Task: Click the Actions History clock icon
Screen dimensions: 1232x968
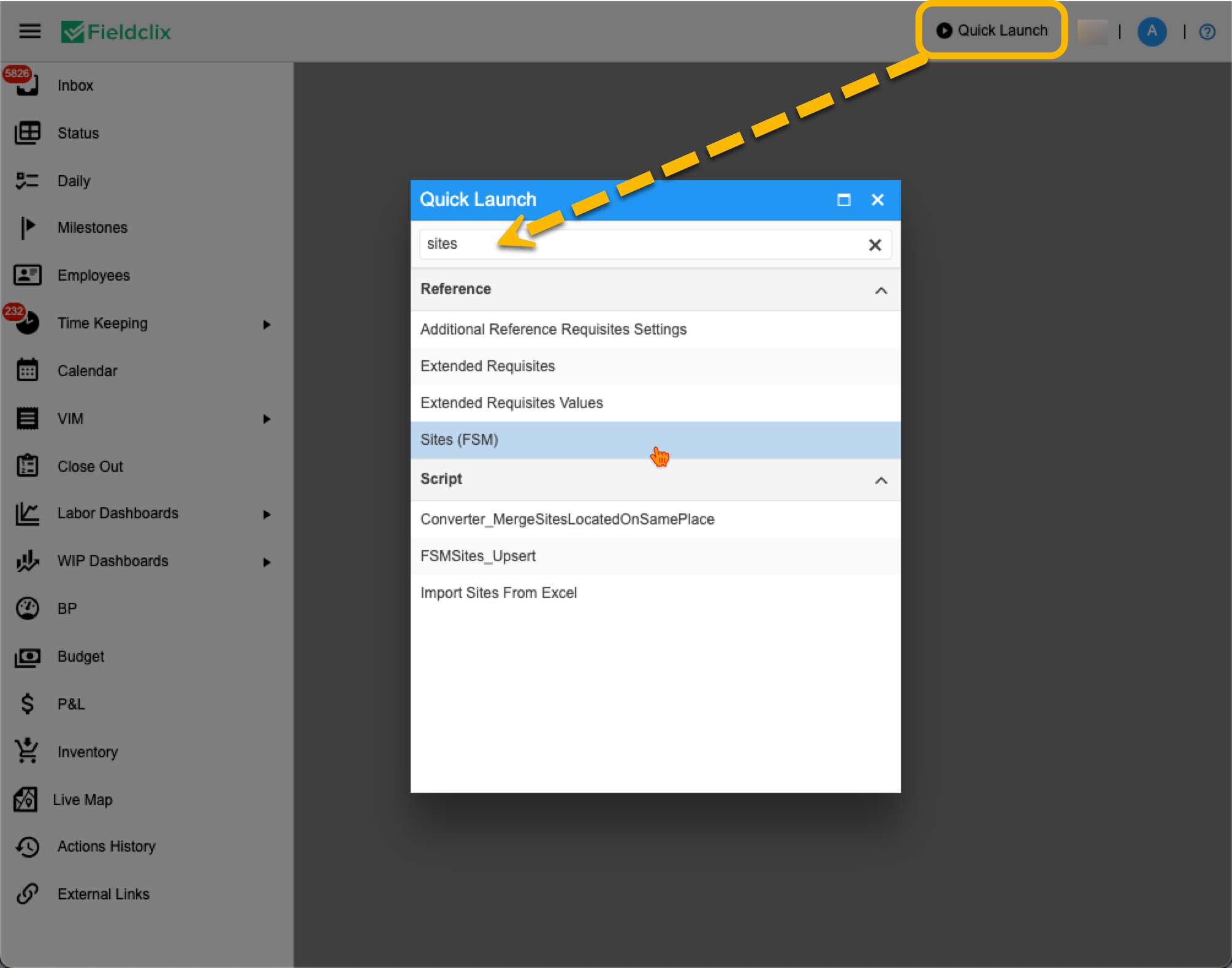Action: [27, 847]
